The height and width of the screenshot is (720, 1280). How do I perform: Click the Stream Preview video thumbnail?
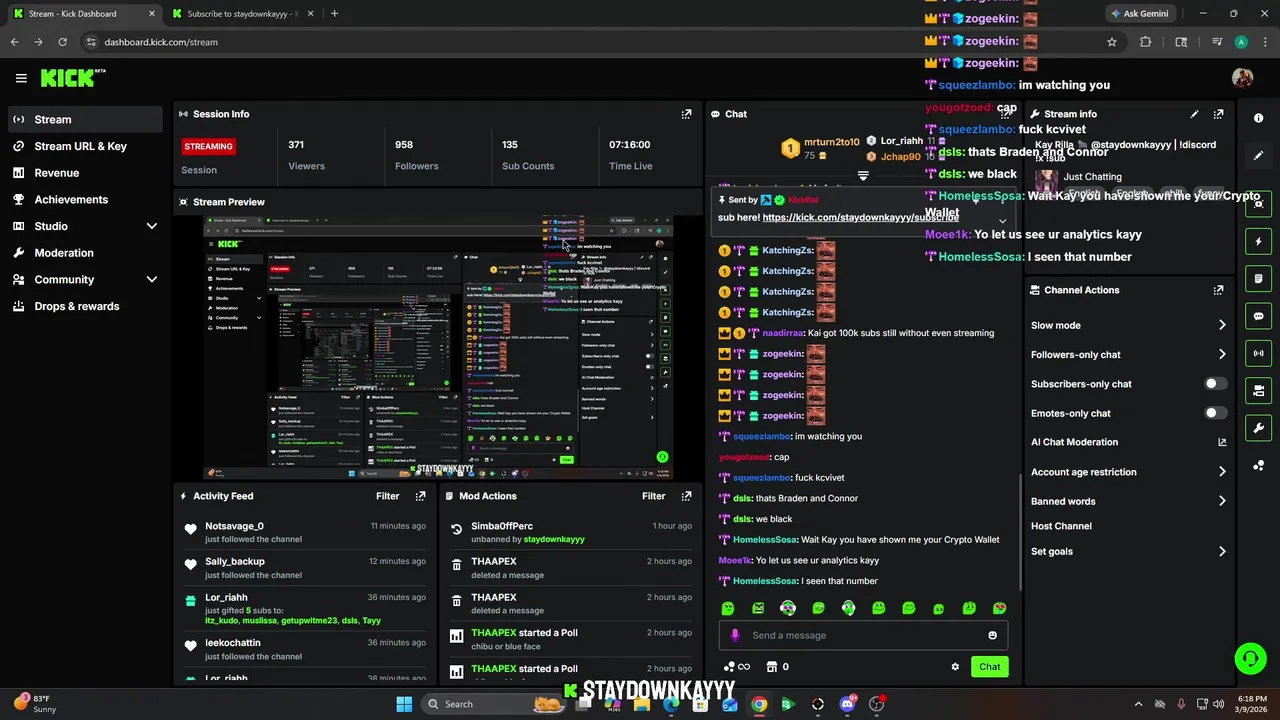pyautogui.click(x=438, y=346)
